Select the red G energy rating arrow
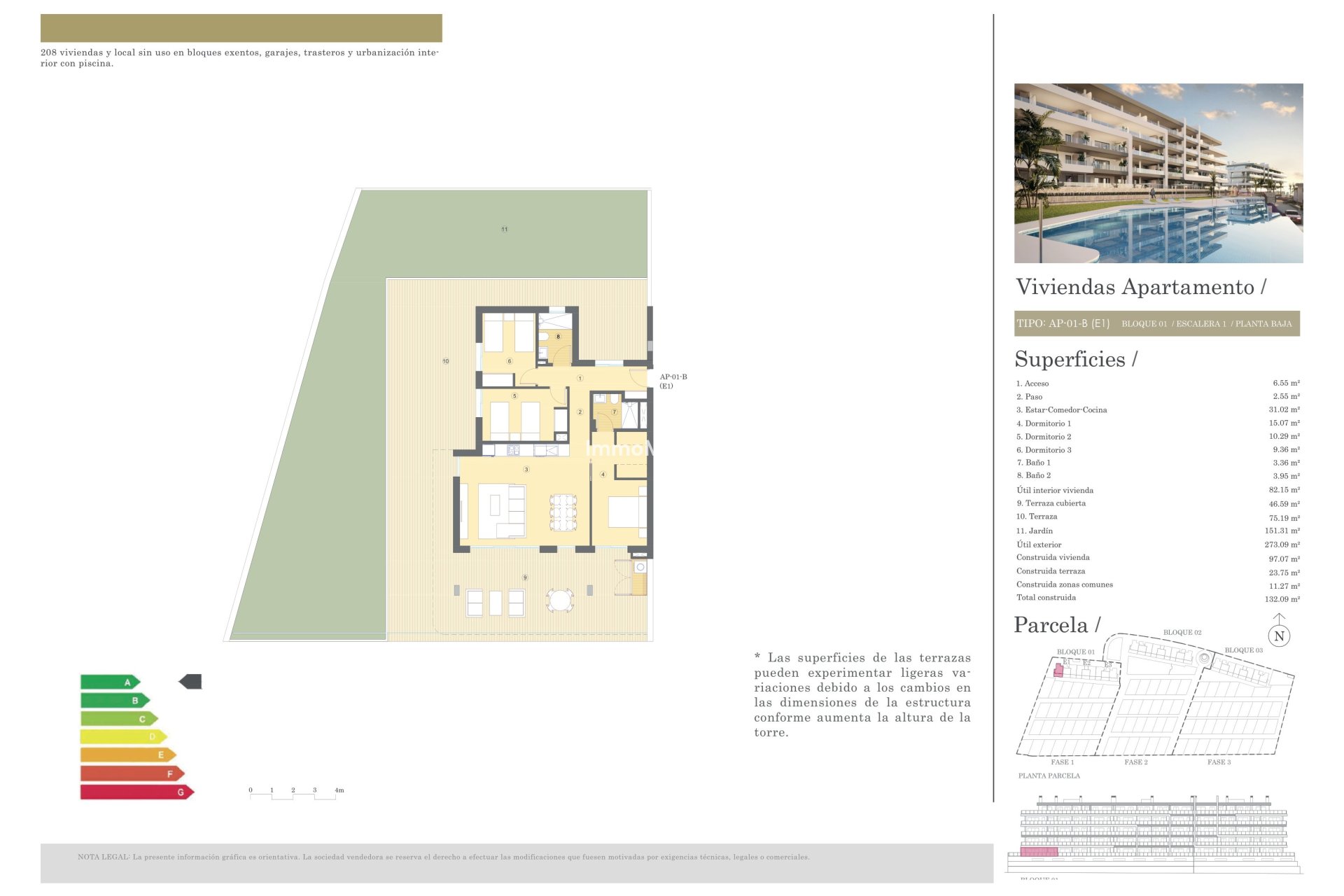The image size is (1344, 896). pyautogui.click(x=136, y=792)
